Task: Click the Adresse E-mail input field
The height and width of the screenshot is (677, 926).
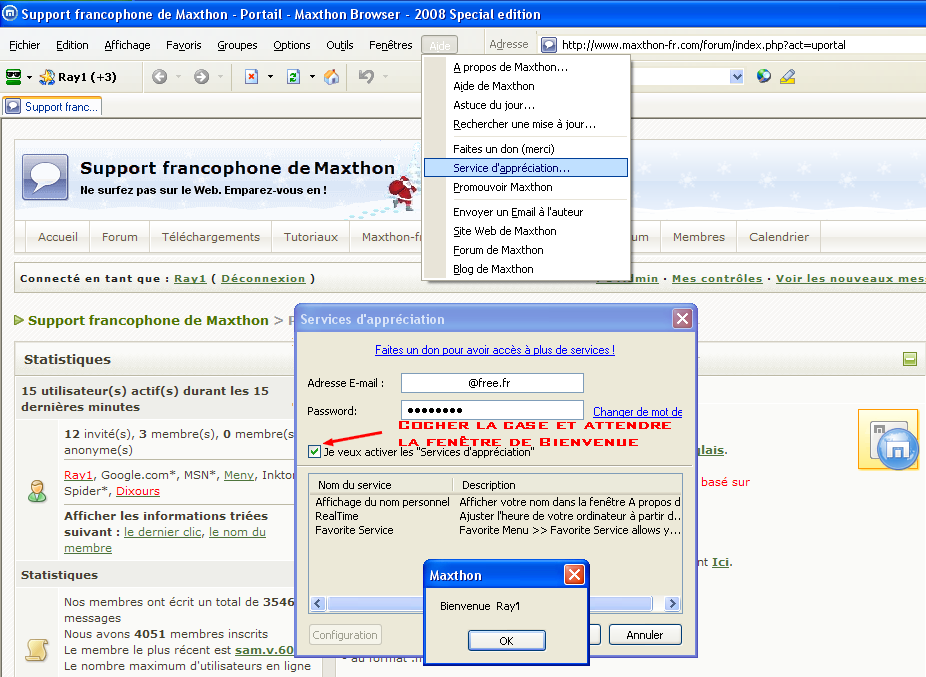Action: 492,383
